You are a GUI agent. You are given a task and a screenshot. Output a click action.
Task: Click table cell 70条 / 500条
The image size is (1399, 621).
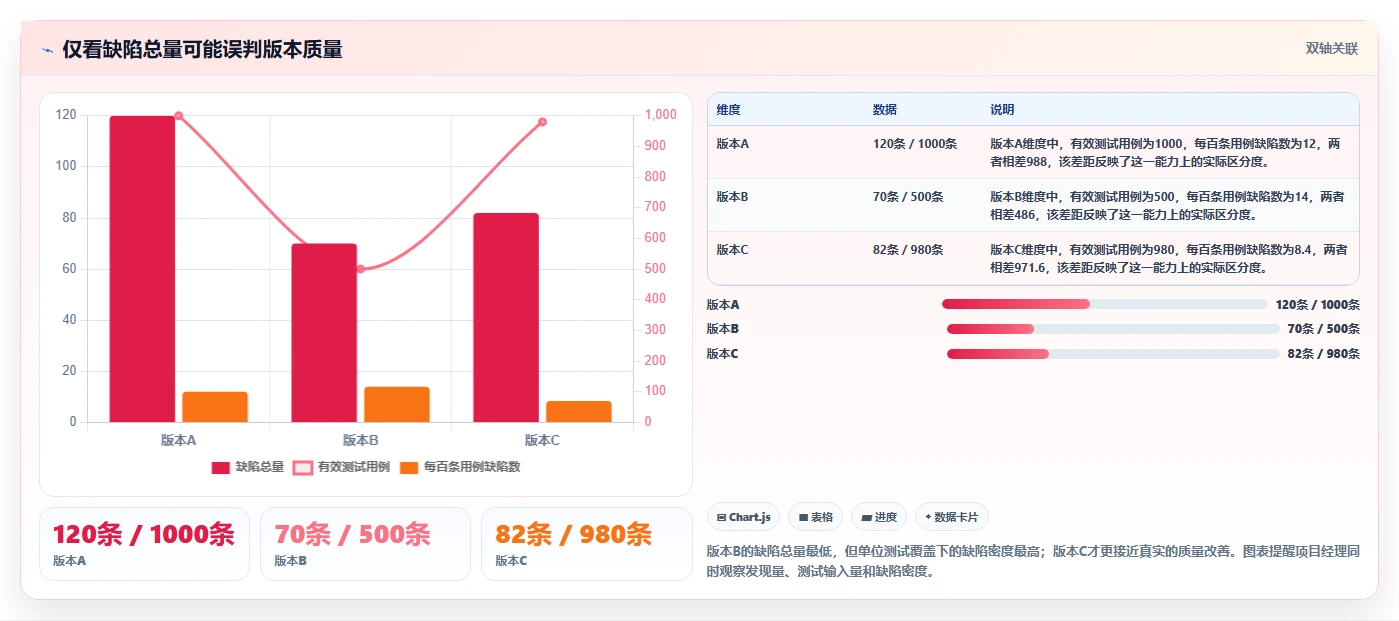pos(908,197)
